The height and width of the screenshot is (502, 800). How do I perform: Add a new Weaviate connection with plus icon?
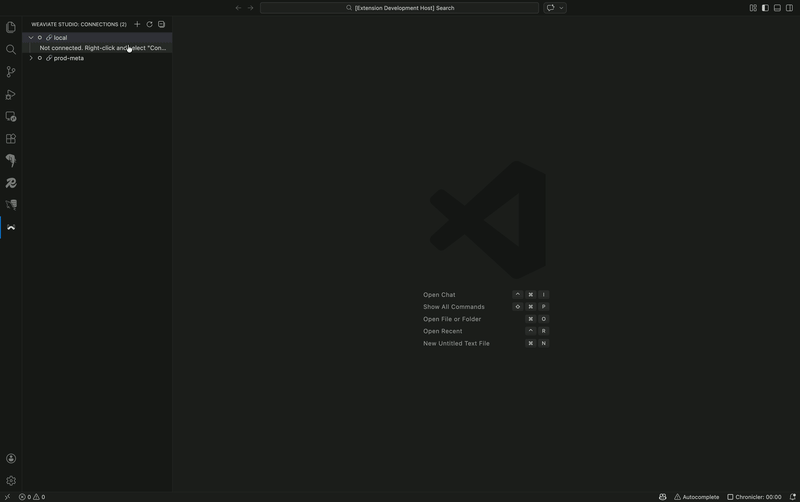click(x=137, y=24)
